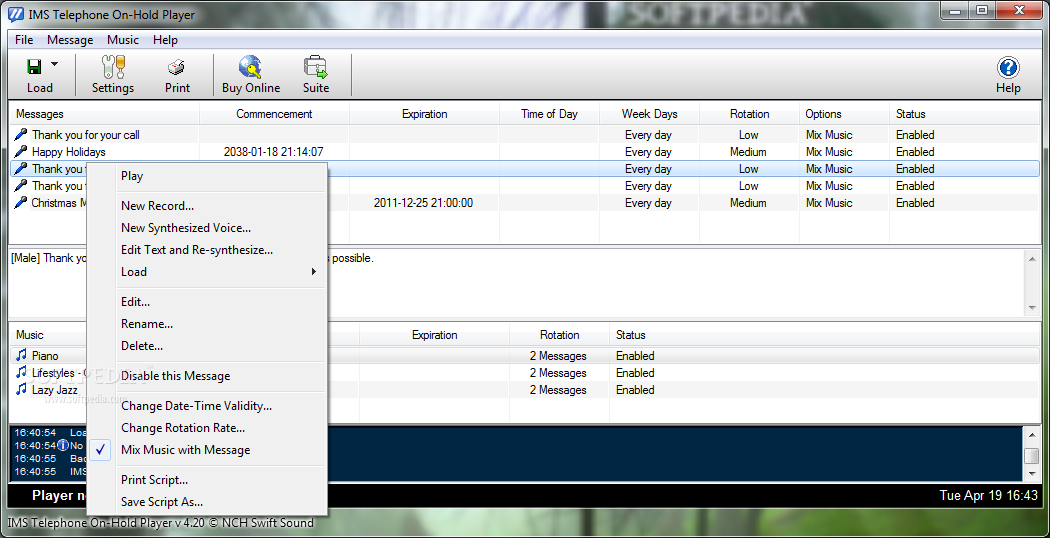The height and width of the screenshot is (538, 1050).
Task: Open Settings from the toolbar
Action: click(x=112, y=74)
